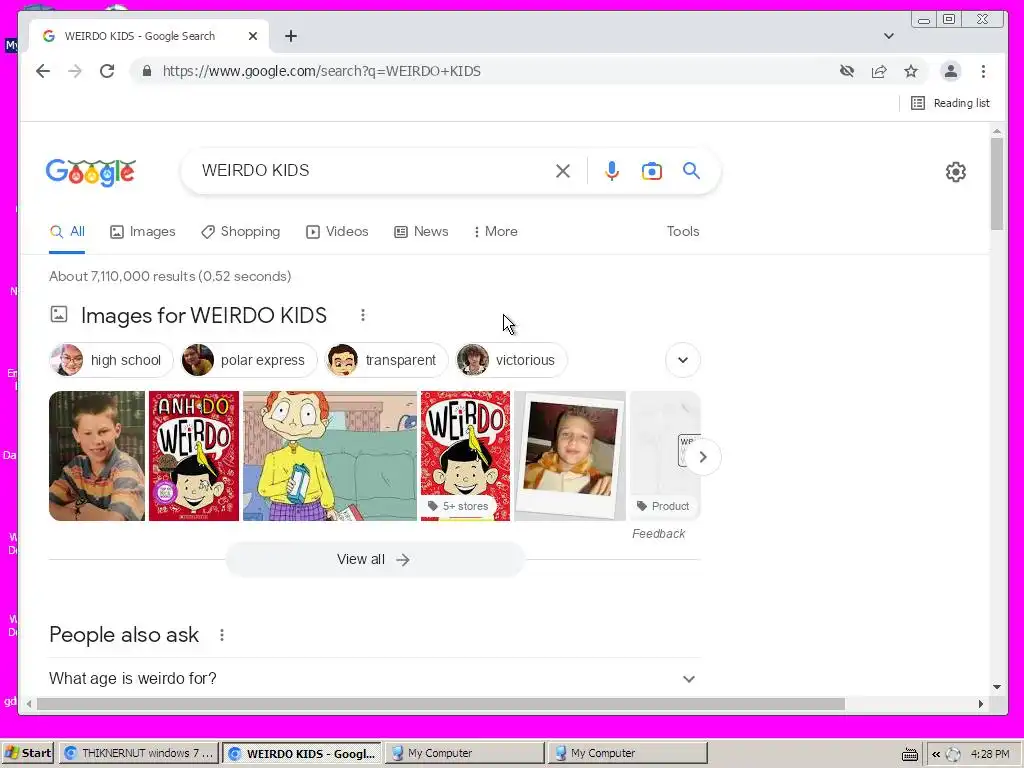Switch to THIKNERNUT windows 7 taskbar item
Image resolution: width=1024 pixels, height=768 pixels.
pos(139,753)
